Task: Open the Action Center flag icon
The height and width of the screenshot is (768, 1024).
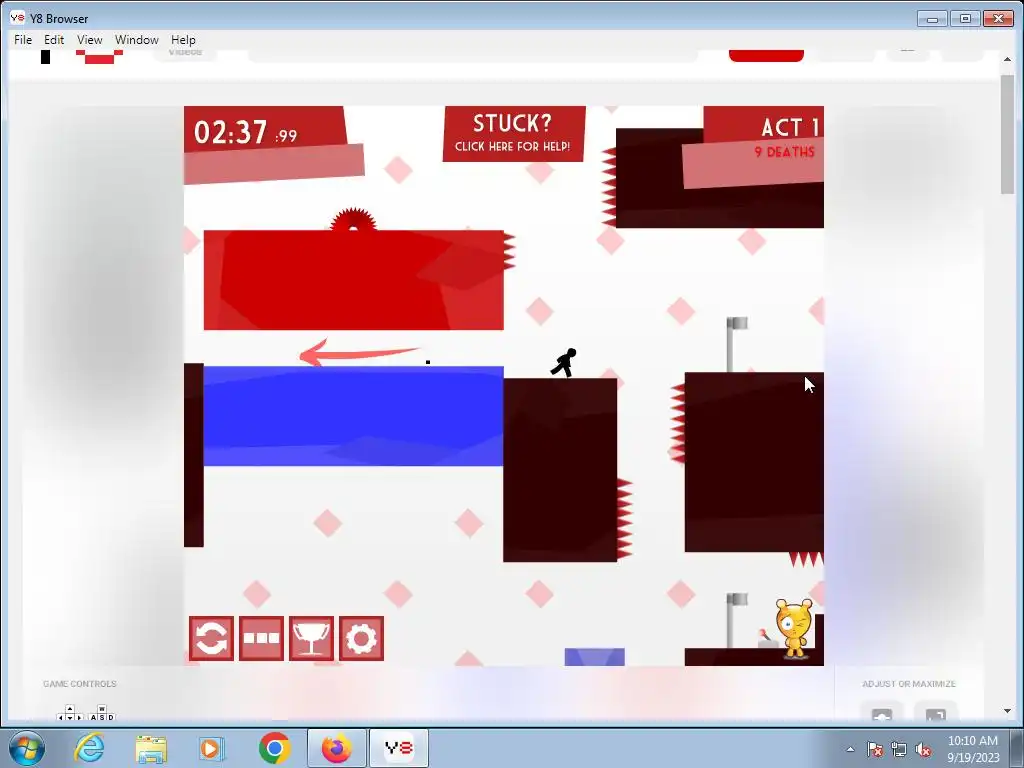Action: [875, 749]
